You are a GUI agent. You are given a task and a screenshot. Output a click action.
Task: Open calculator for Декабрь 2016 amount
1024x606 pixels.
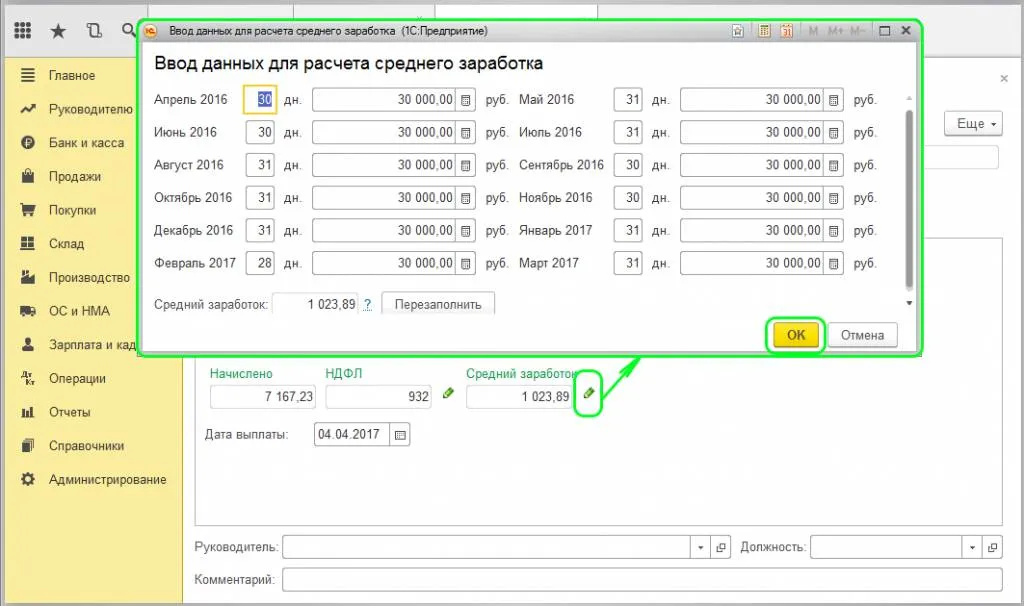pyautogui.click(x=466, y=231)
